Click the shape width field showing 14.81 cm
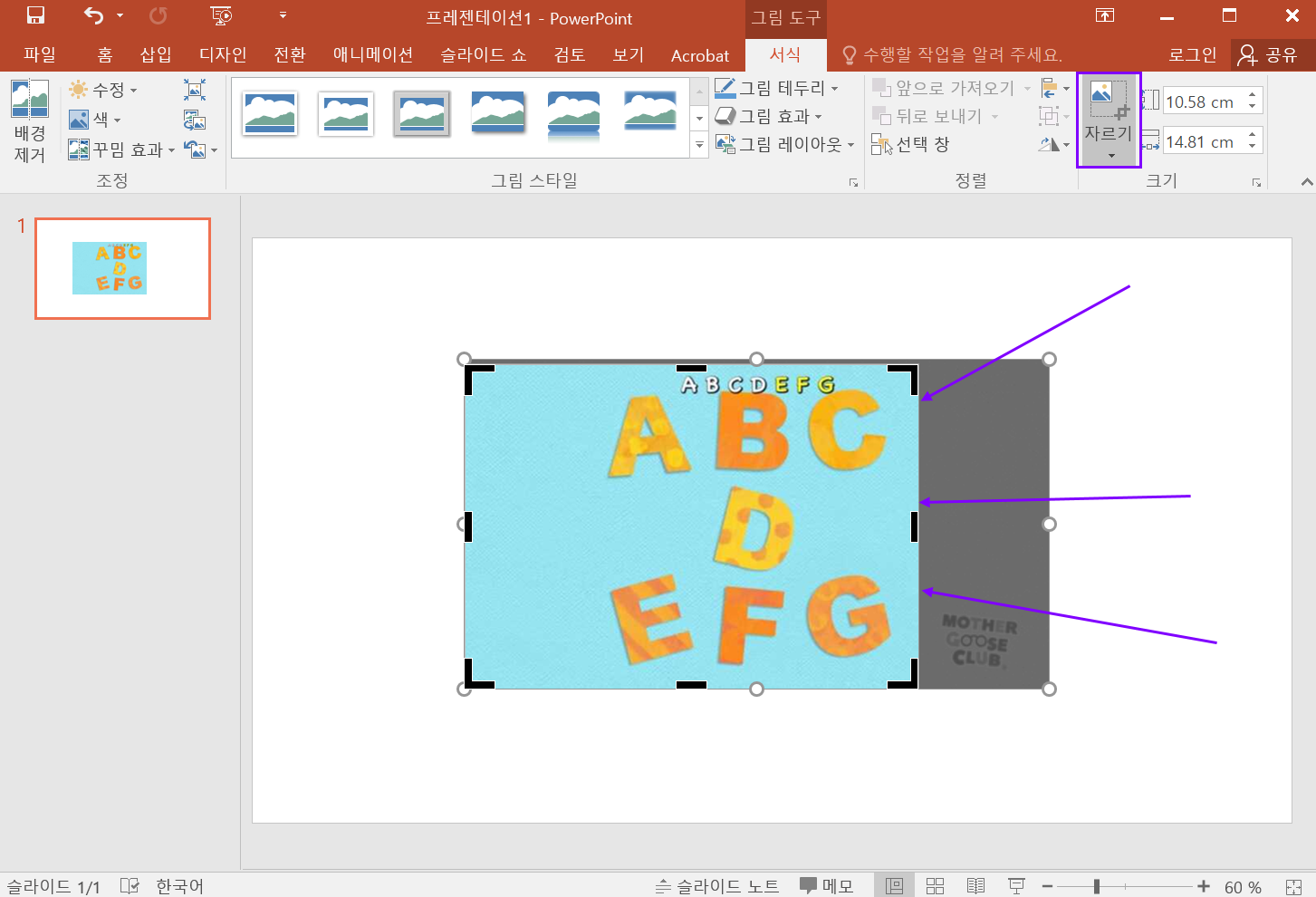 pos(1202,141)
